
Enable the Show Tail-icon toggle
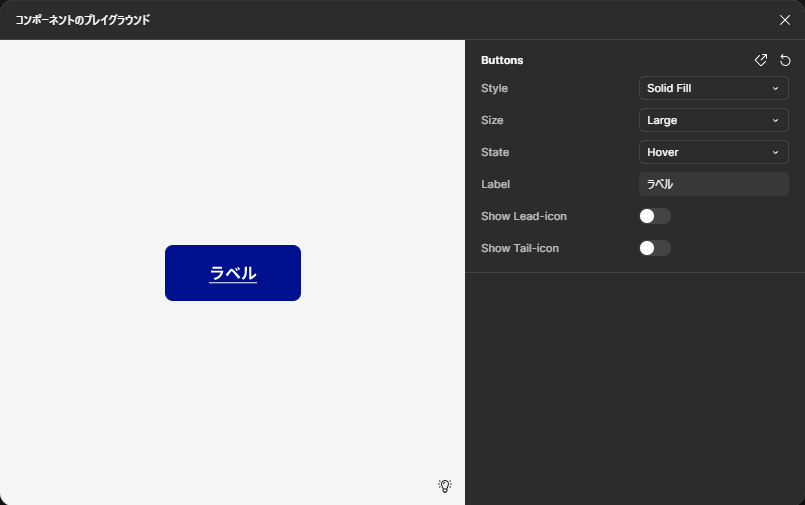[655, 248]
